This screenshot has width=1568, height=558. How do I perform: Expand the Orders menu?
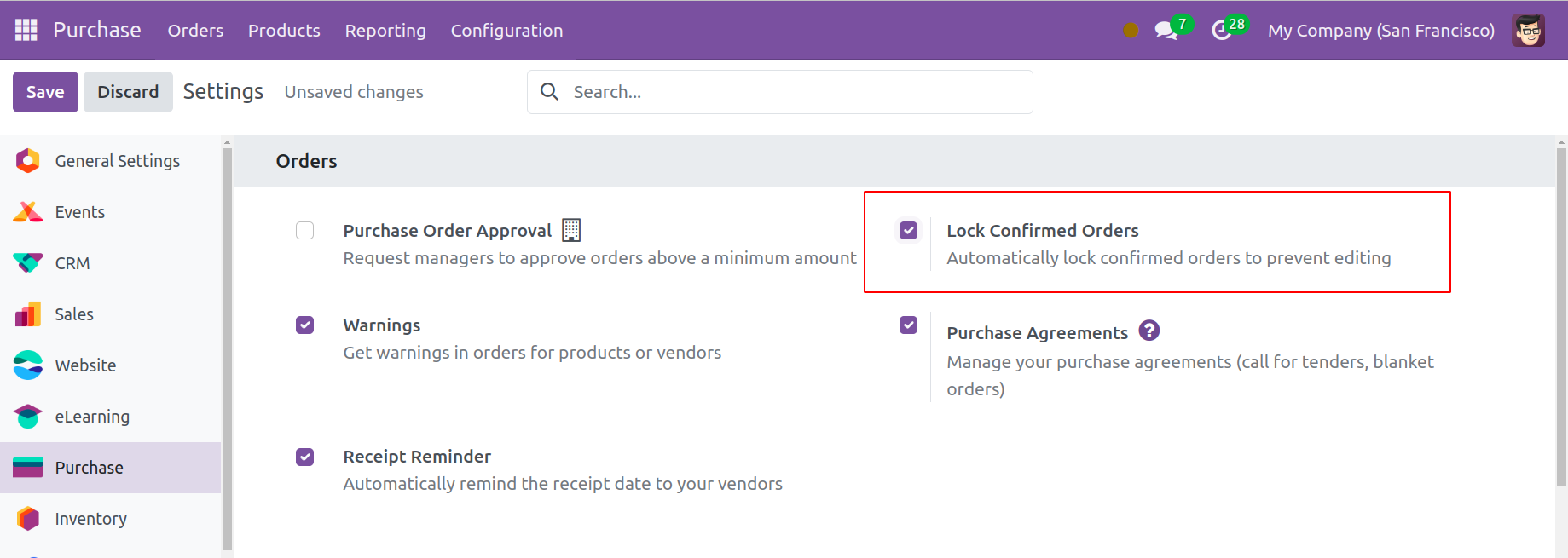[x=195, y=31]
